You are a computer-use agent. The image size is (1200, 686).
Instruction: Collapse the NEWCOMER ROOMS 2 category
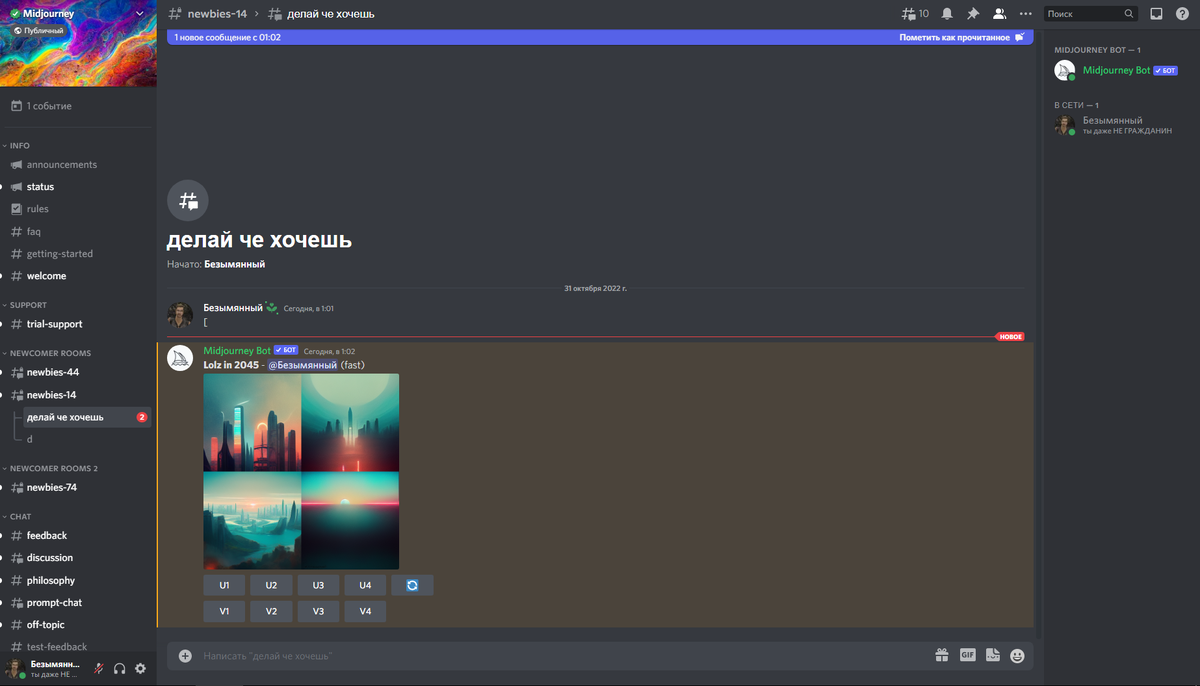tap(52, 469)
